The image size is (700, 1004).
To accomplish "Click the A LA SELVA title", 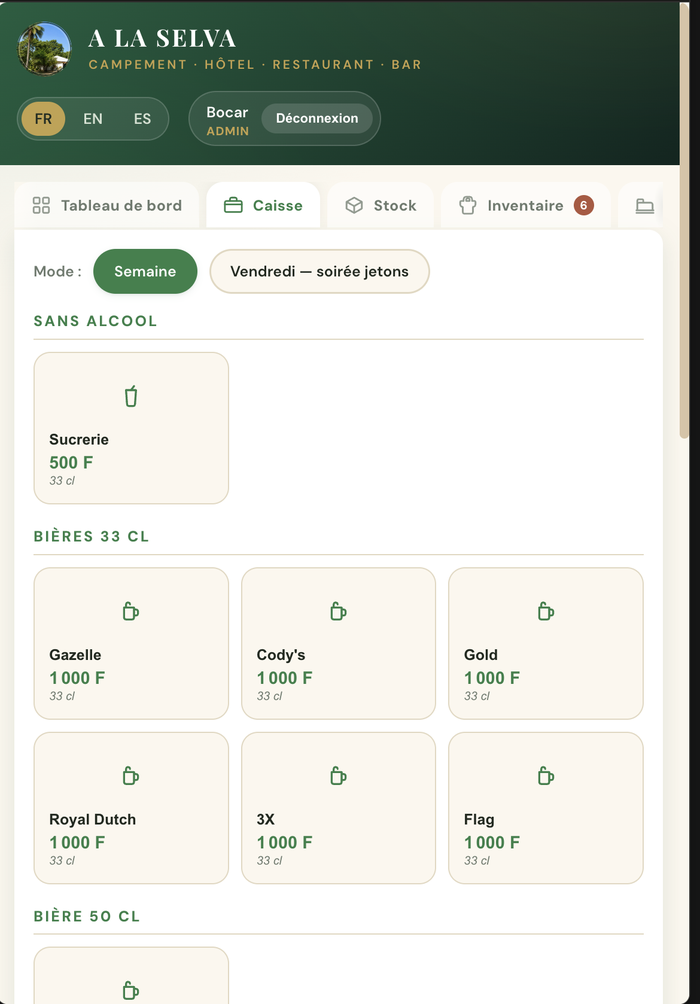I will [x=162, y=39].
